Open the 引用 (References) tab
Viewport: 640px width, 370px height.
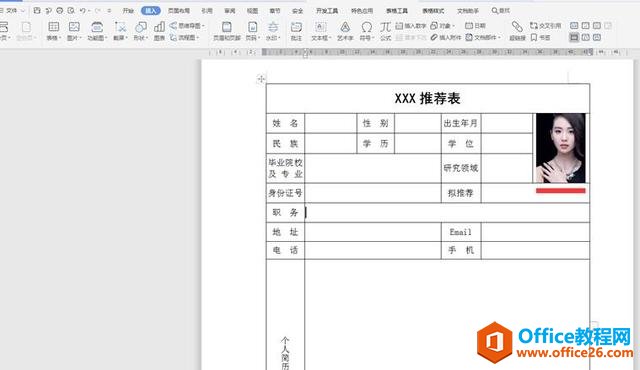pos(207,11)
